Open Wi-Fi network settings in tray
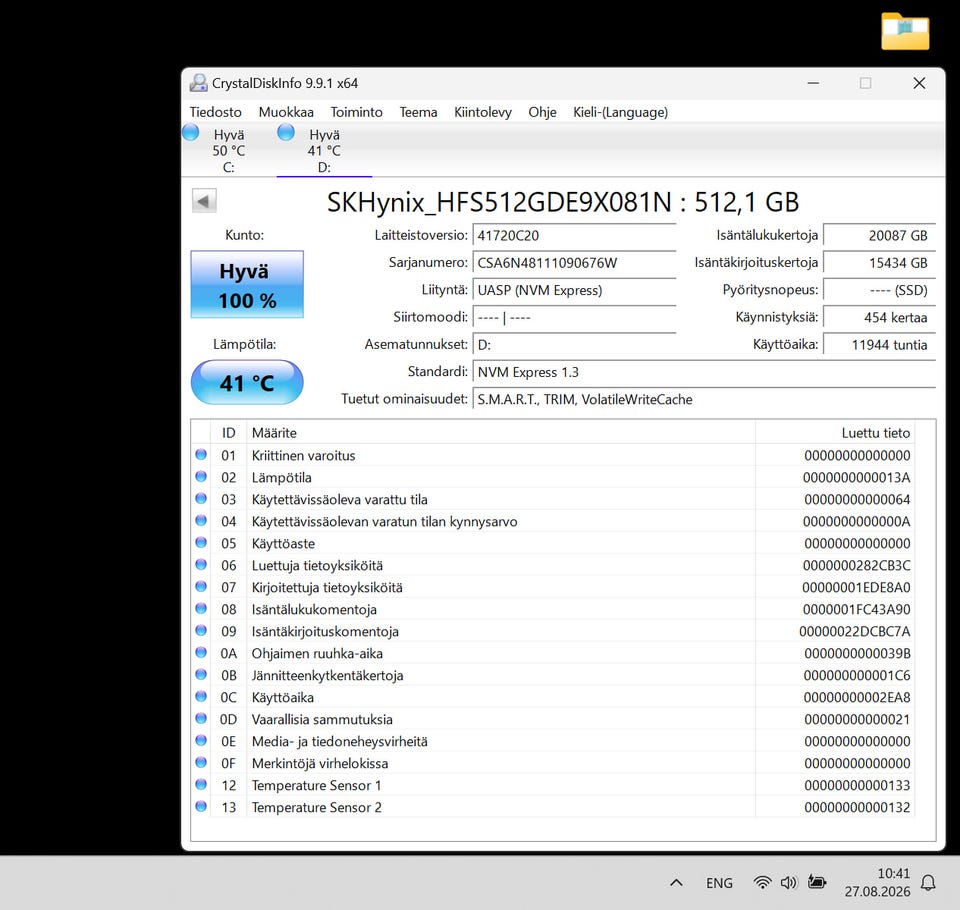The height and width of the screenshot is (910, 960). click(762, 882)
